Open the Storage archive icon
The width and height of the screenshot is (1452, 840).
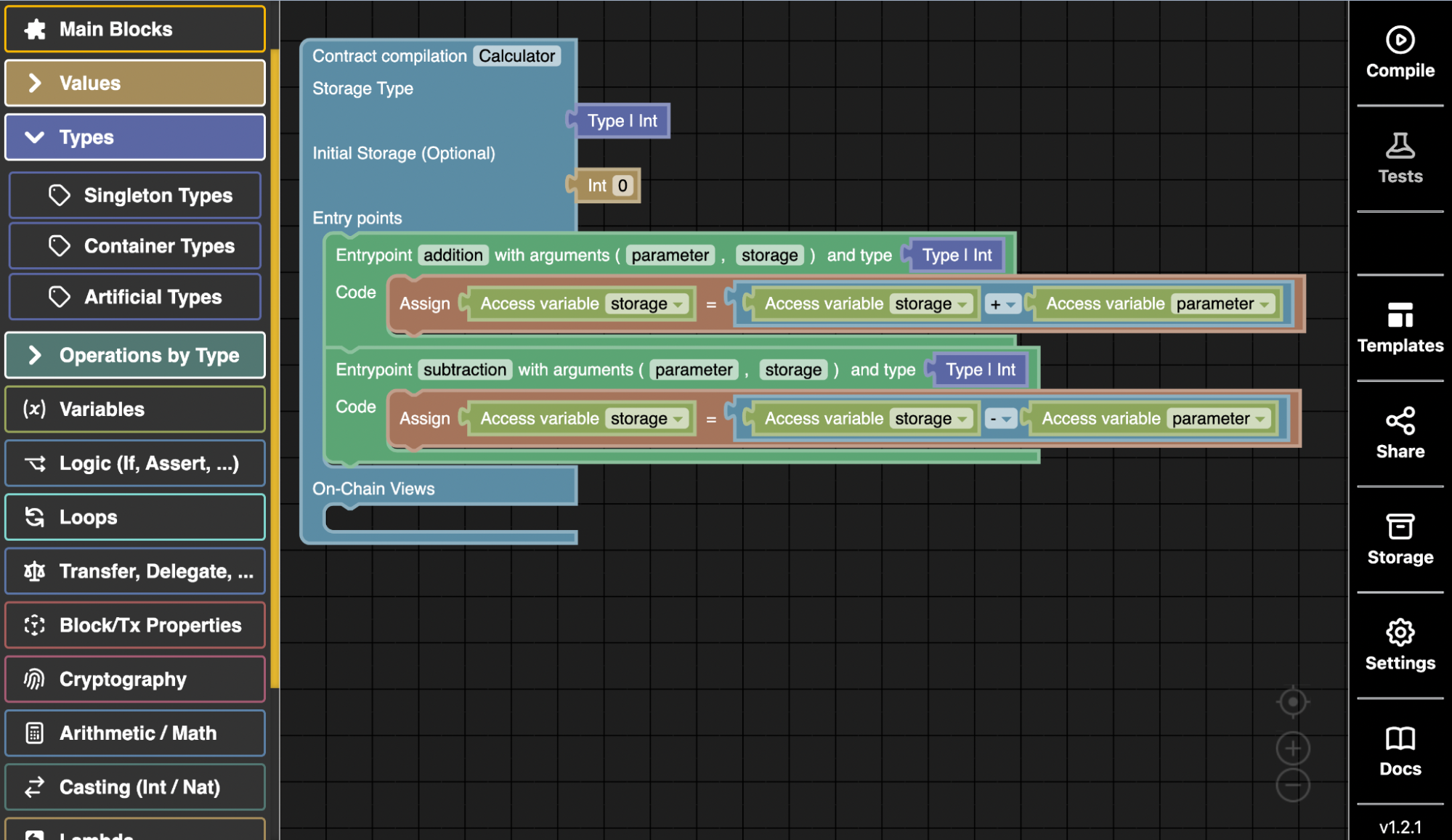(1400, 527)
